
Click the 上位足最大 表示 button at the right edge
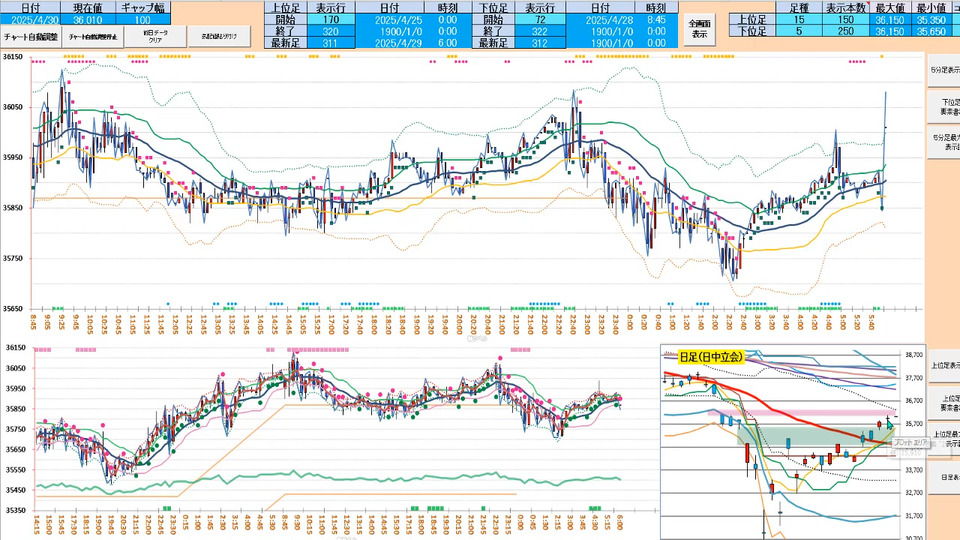(943, 438)
